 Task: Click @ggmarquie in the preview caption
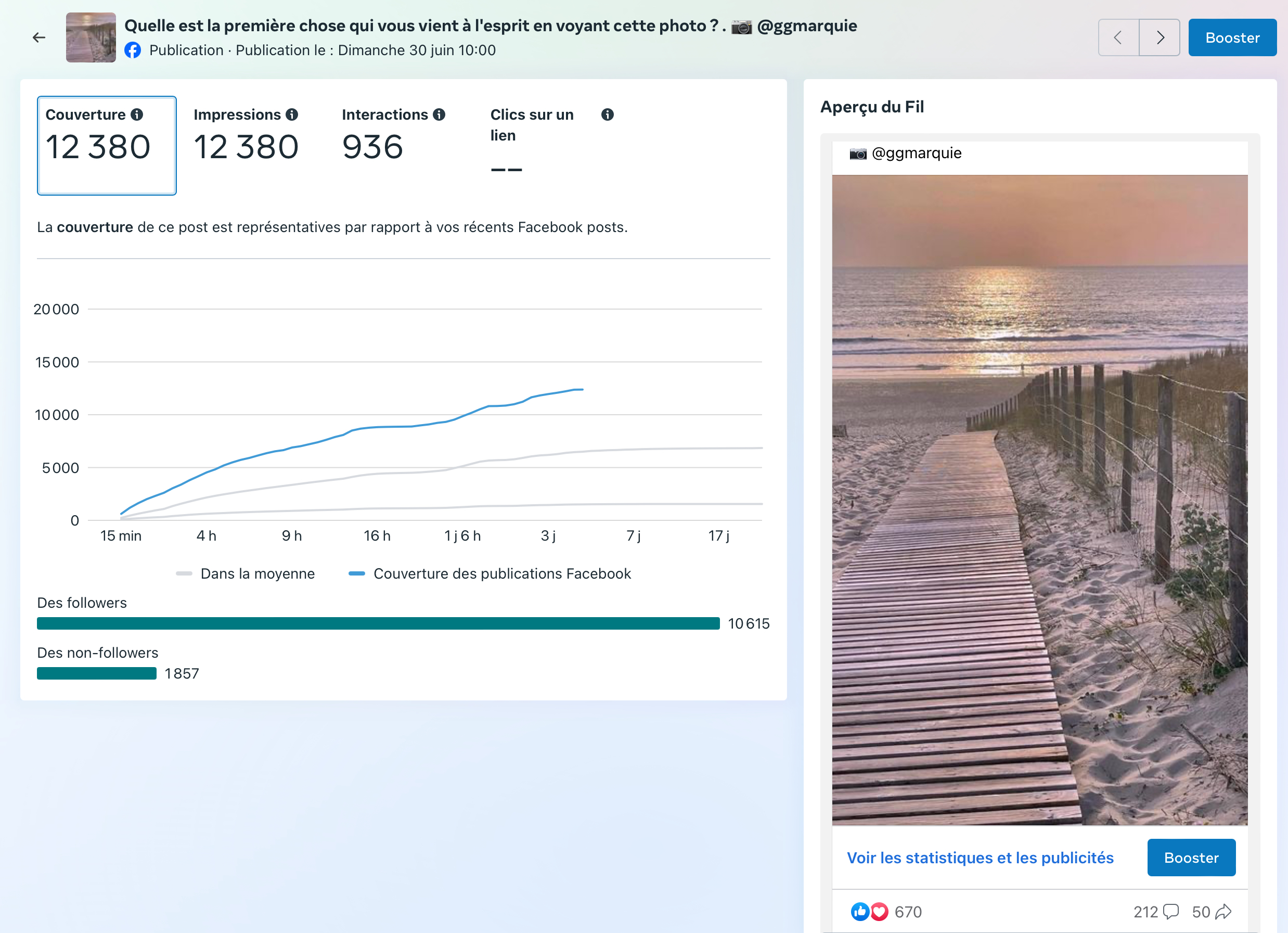point(917,154)
